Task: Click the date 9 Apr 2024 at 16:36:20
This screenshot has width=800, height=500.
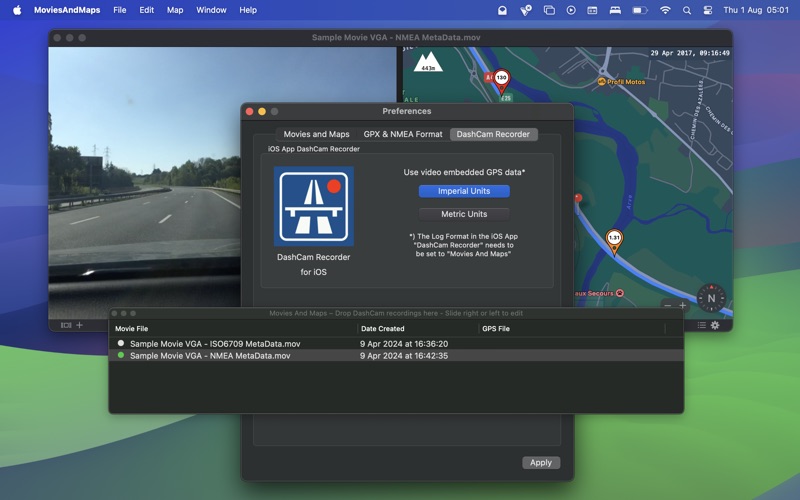Action: 404,344
